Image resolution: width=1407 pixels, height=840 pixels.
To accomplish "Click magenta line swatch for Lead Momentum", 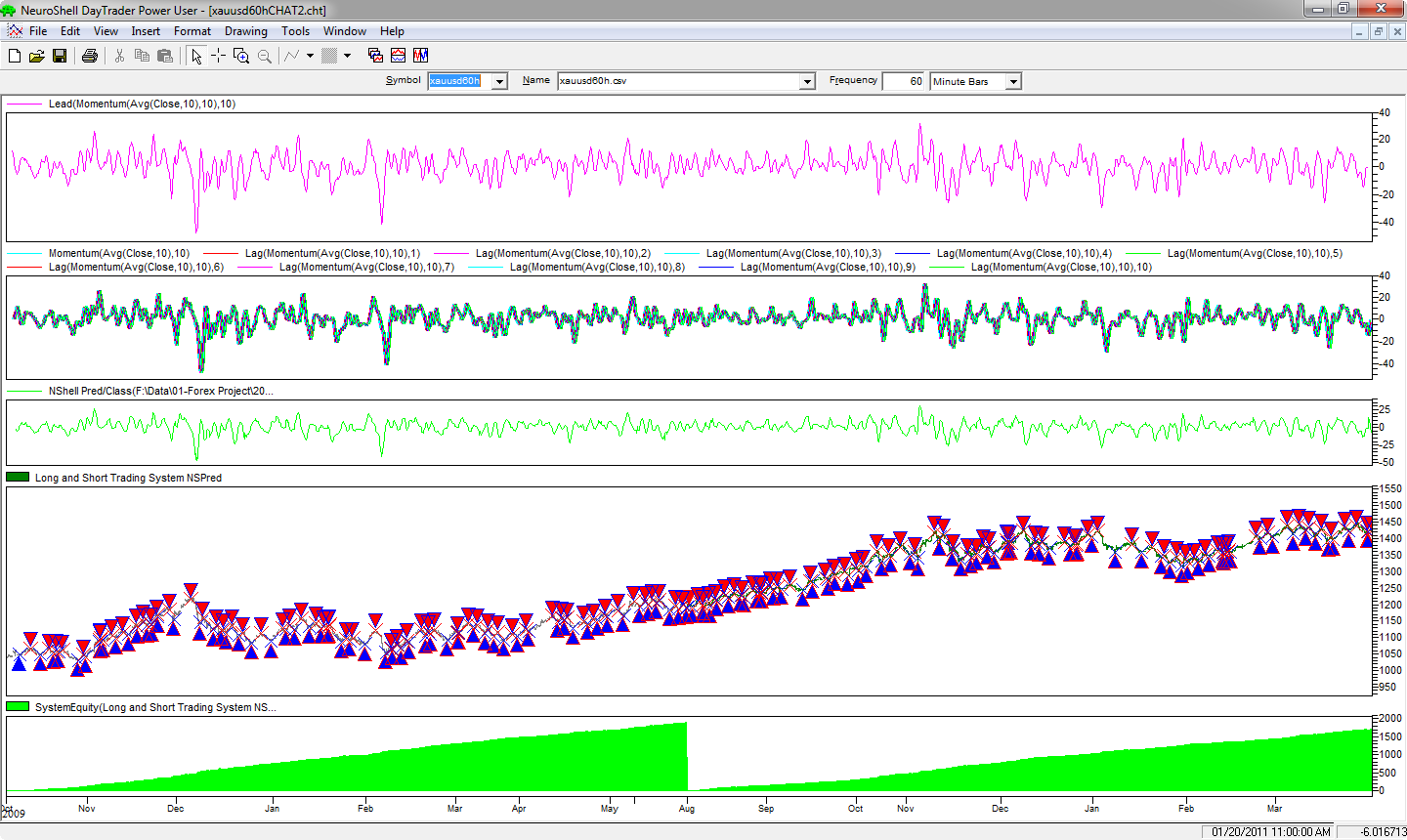I will pos(24,104).
